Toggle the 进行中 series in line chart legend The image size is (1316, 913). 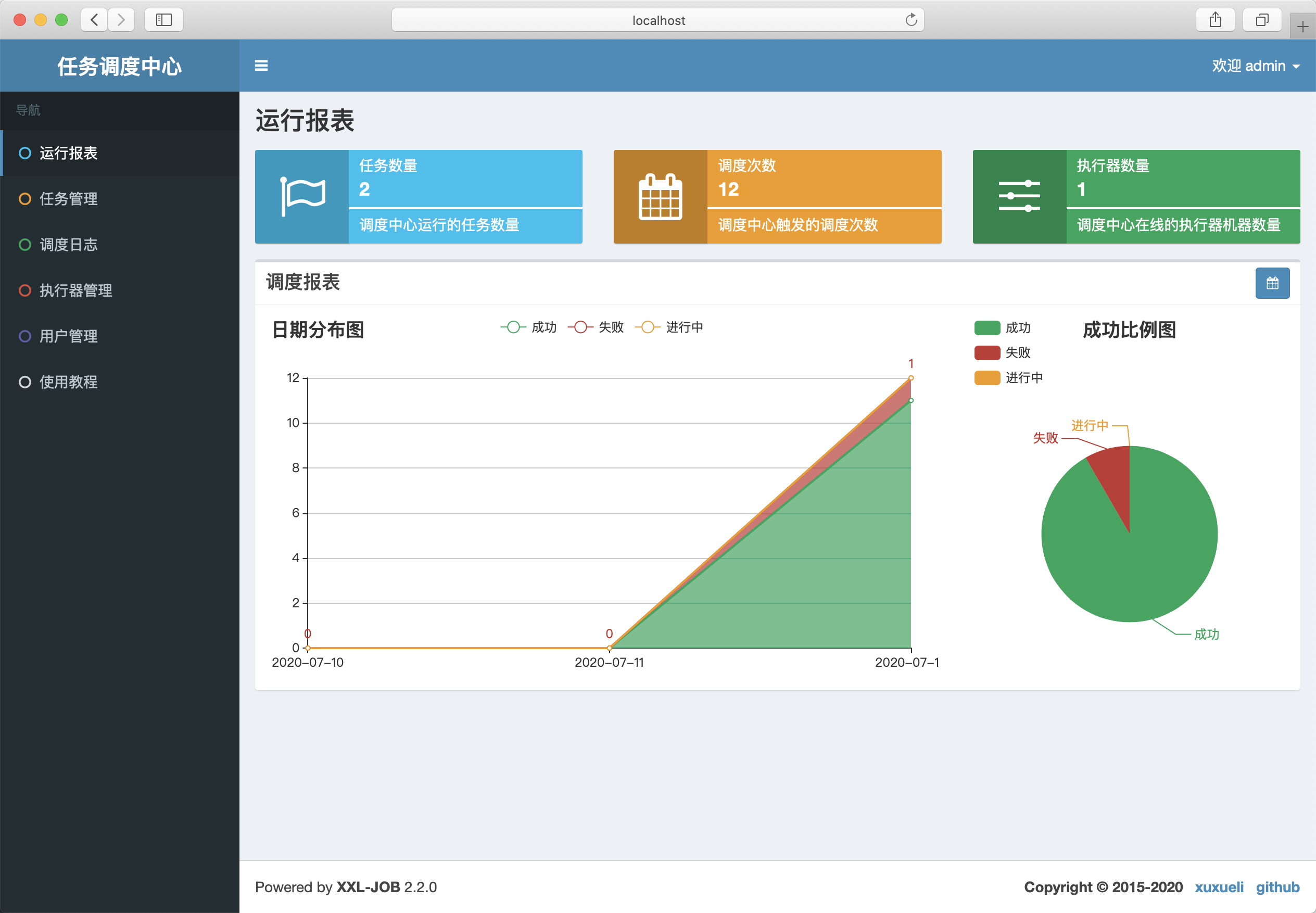(669, 327)
